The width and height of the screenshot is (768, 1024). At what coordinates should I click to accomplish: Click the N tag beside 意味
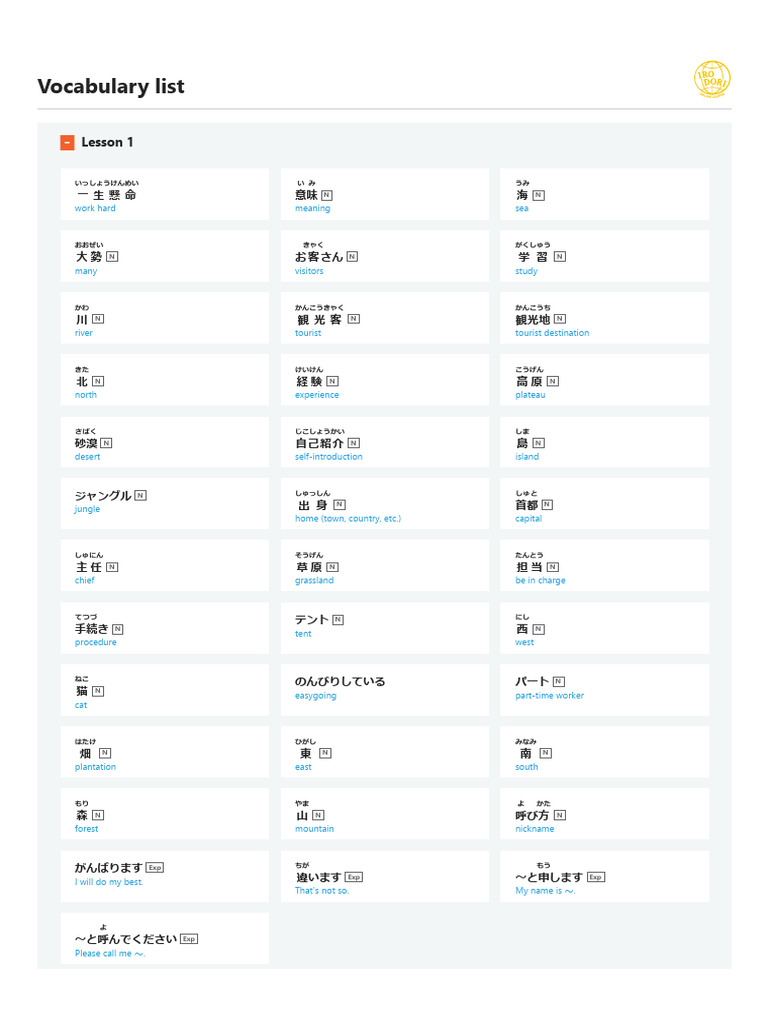327,195
